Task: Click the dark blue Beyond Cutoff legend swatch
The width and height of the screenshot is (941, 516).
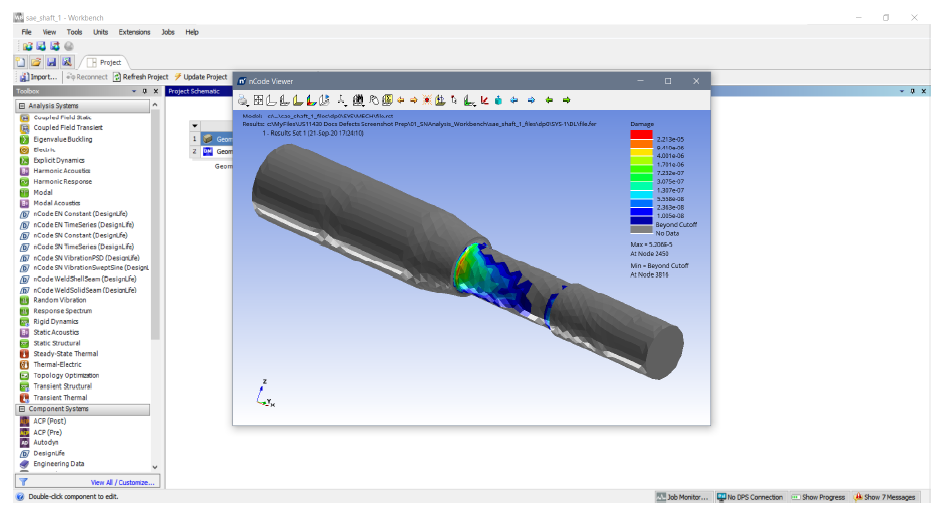Action: pyautogui.click(x=641, y=220)
